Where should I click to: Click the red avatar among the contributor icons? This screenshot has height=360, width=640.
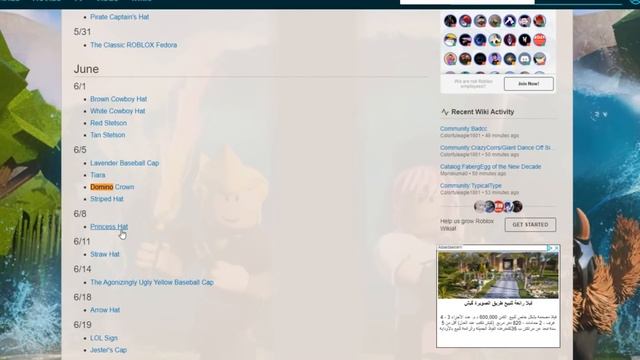(x=499, y=207)
